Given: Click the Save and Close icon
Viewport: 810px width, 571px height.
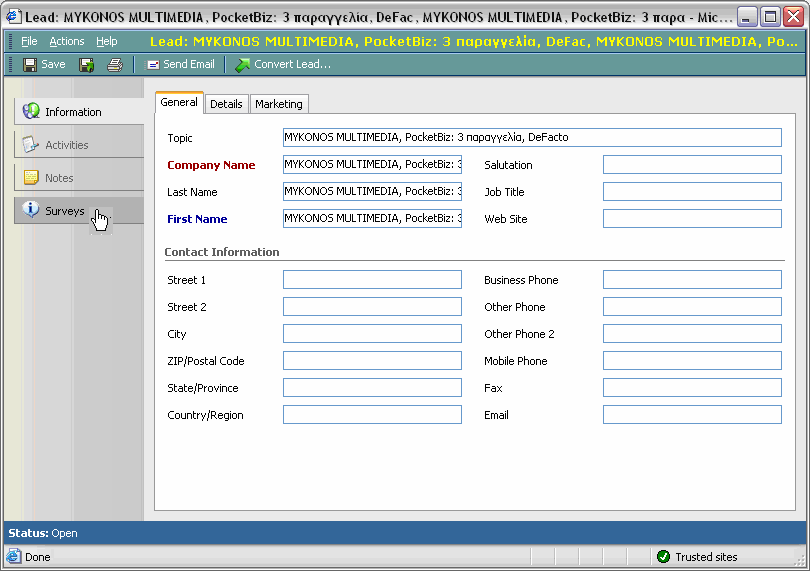Looking at the screenshot, I should tap(86, 65).
